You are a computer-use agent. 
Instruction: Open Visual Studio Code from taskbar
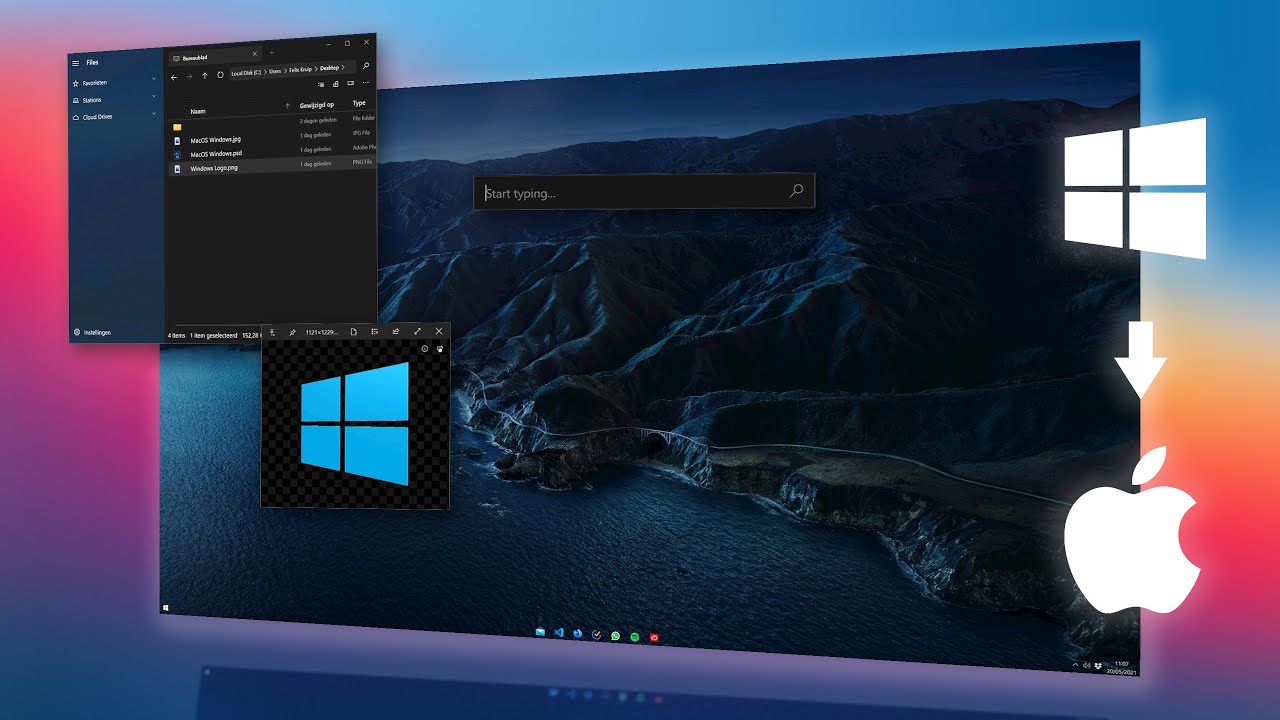559,633
